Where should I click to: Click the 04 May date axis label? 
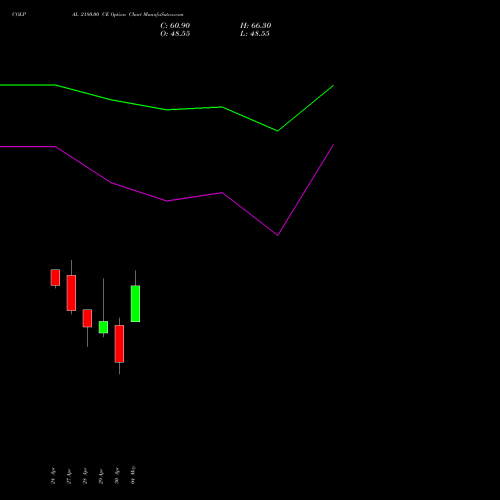[133, 475]
